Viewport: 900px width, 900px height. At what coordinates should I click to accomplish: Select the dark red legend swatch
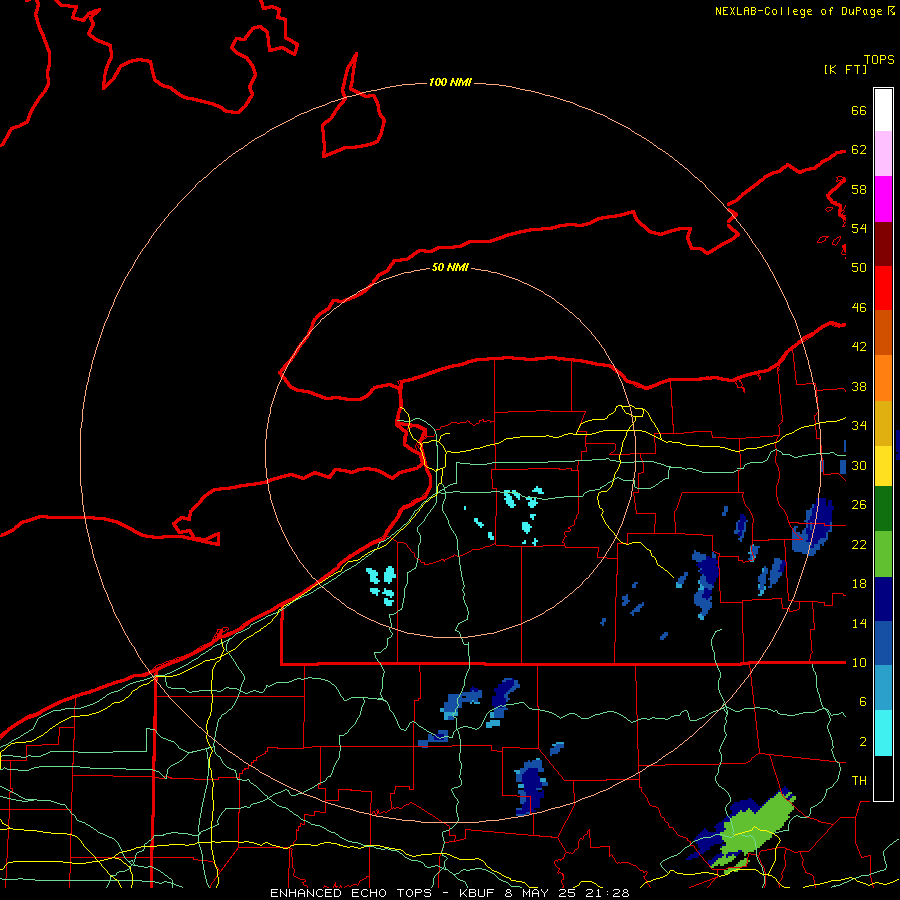[883, 244]
